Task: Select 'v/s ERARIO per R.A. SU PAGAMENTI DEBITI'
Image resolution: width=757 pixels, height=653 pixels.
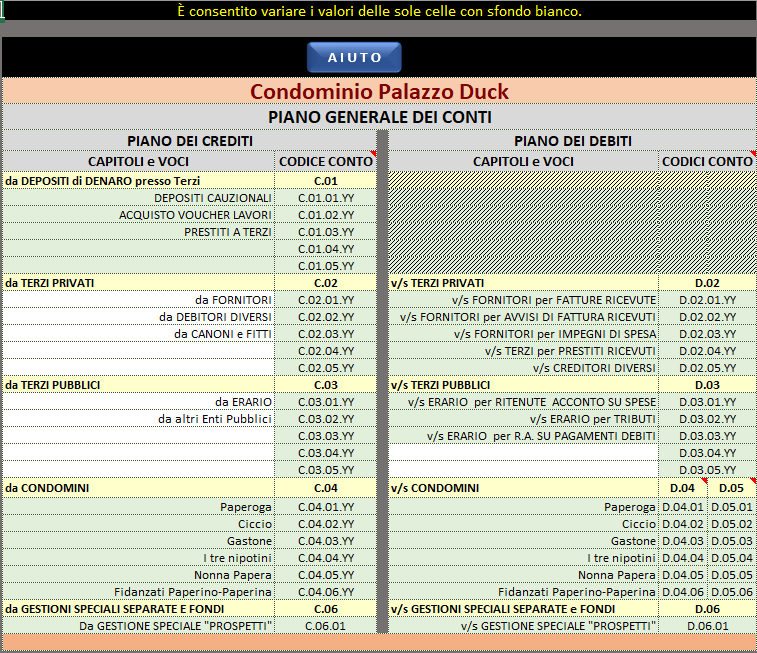Action: click(523, 436)
